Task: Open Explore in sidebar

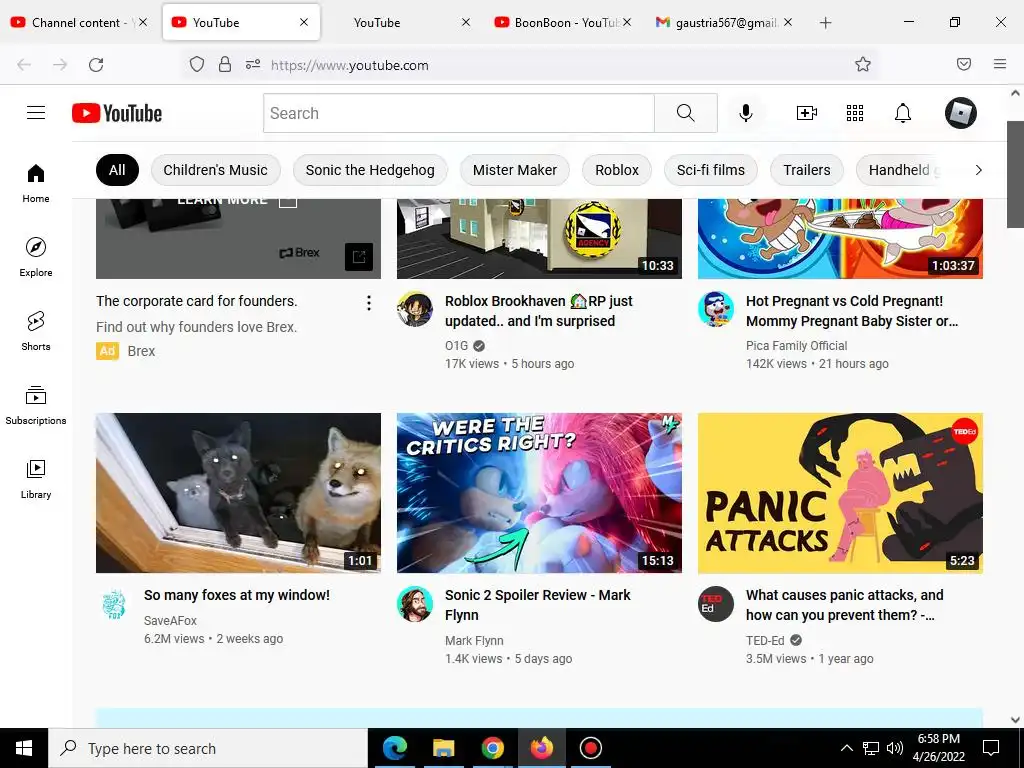Action: 36,257
